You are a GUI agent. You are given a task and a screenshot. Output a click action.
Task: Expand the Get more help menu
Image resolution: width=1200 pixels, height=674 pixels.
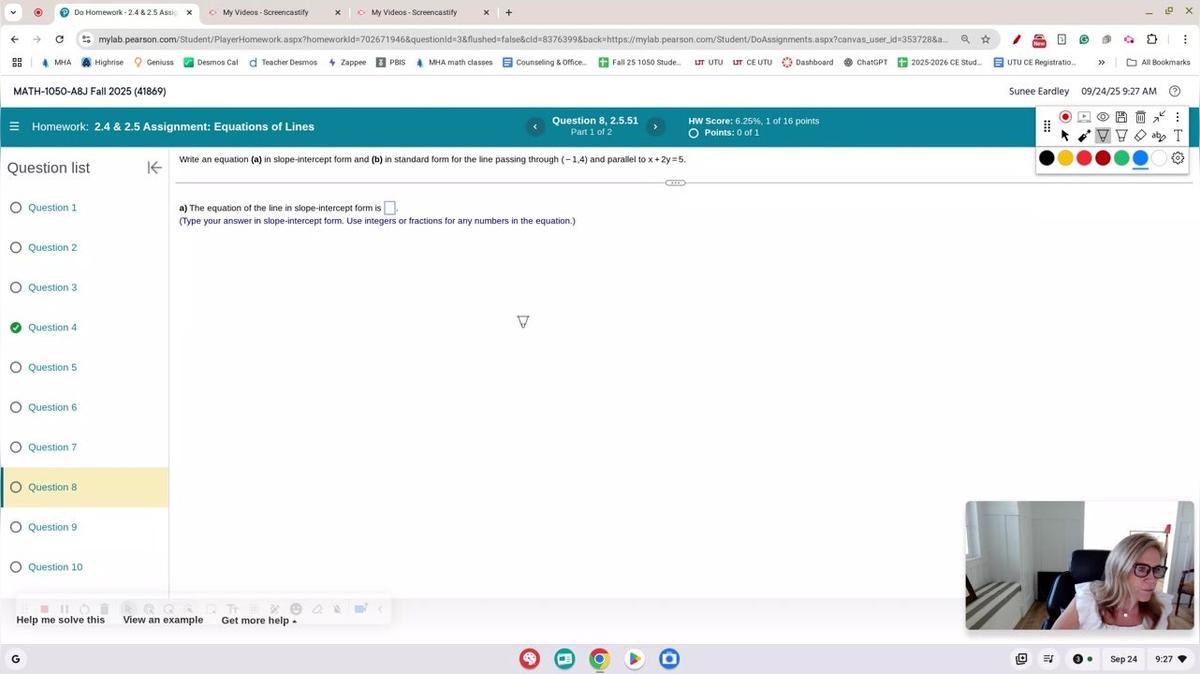pyautogui.click(x=256, y=620)
